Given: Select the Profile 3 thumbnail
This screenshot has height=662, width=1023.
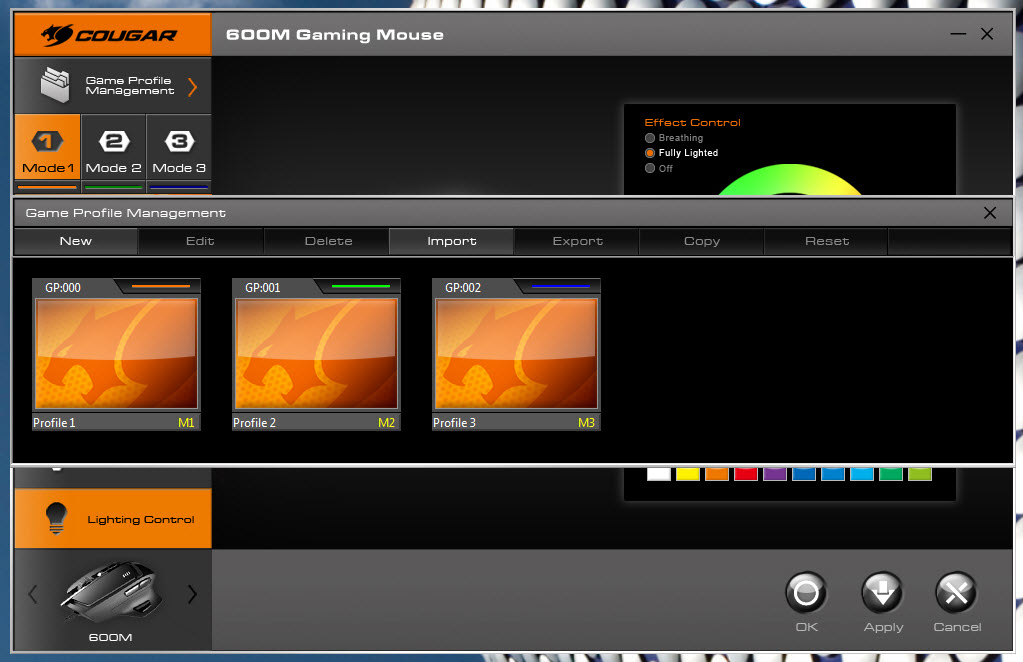Looking at the screenshot, I should click(516, 354).
